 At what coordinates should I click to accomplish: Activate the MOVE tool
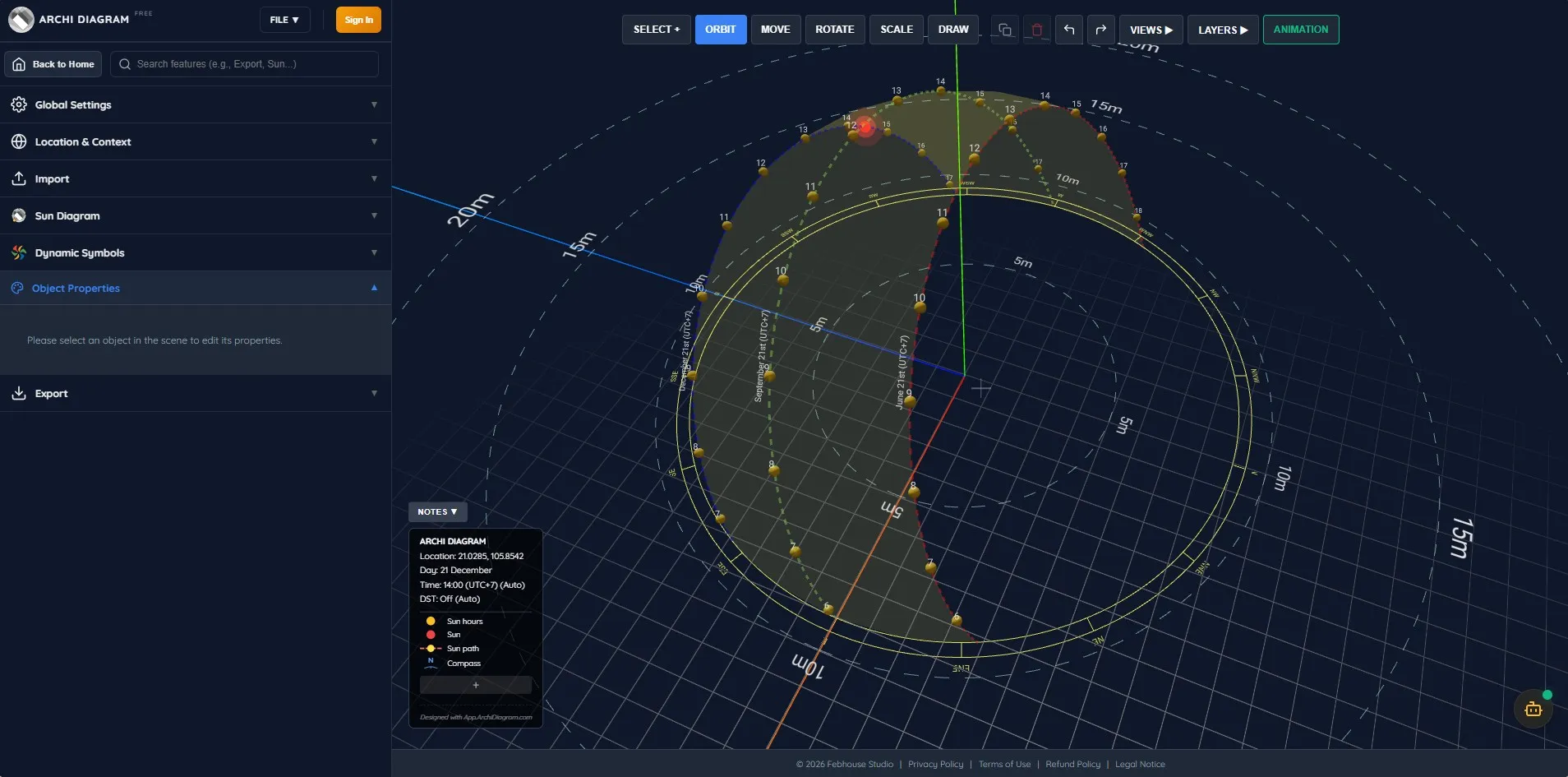pos(775,30)
